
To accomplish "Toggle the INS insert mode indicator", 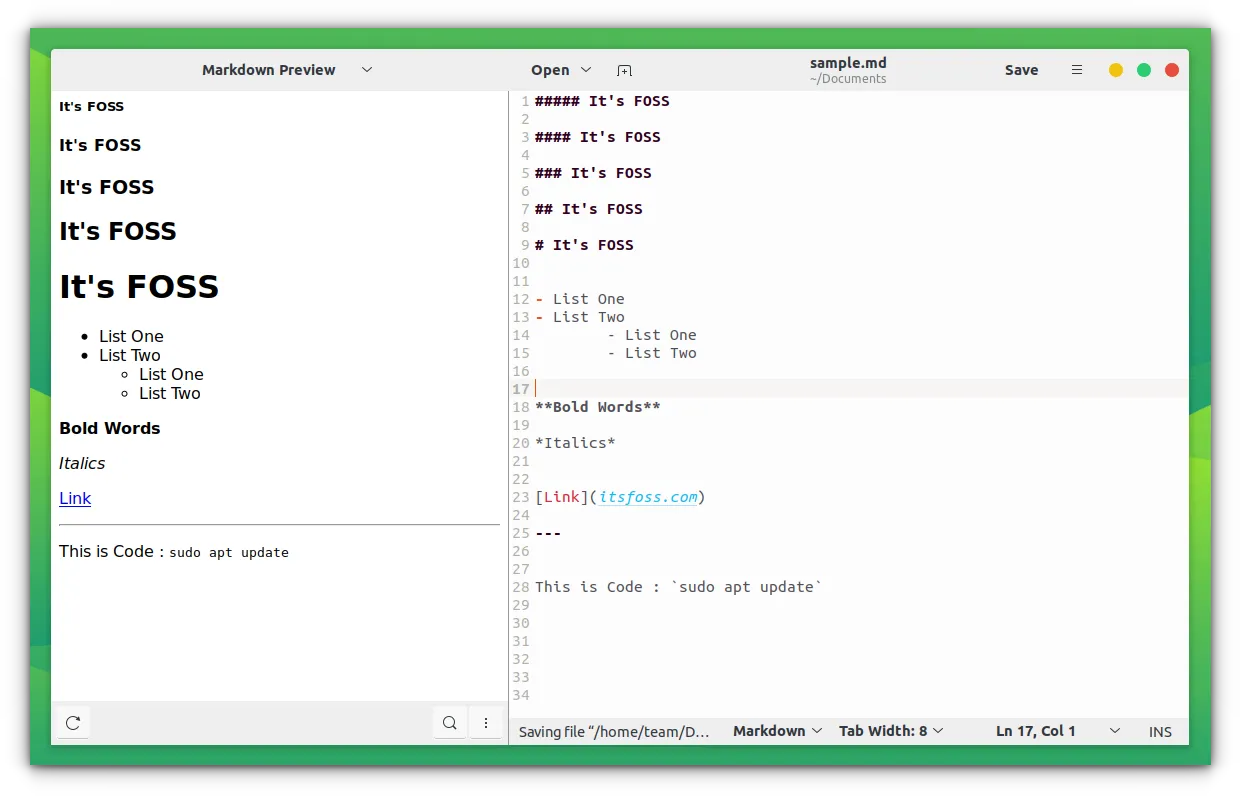I will click(1160, 732).
